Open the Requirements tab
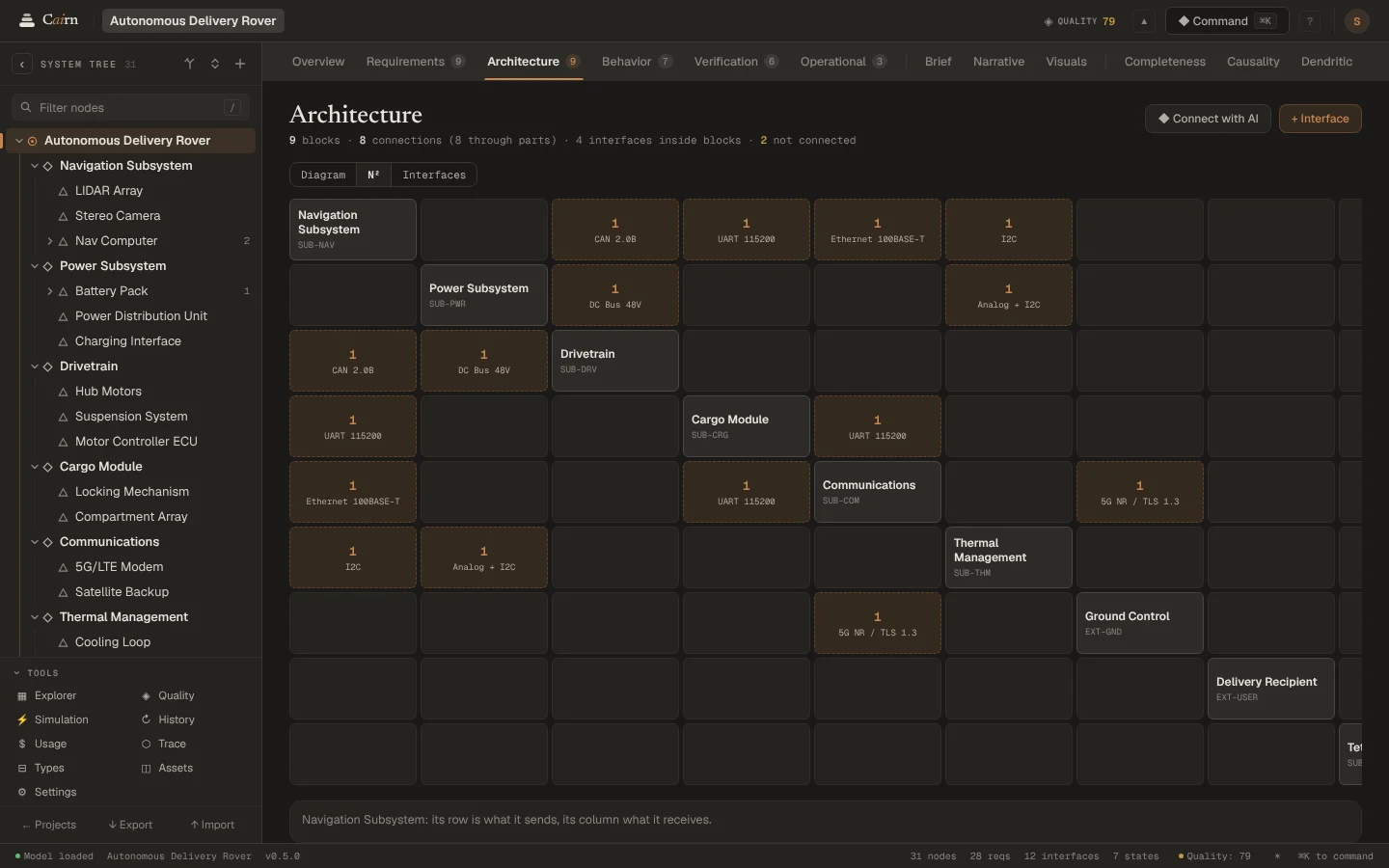The height and width of the screenshot is (868, 1389). click(416, 62)
